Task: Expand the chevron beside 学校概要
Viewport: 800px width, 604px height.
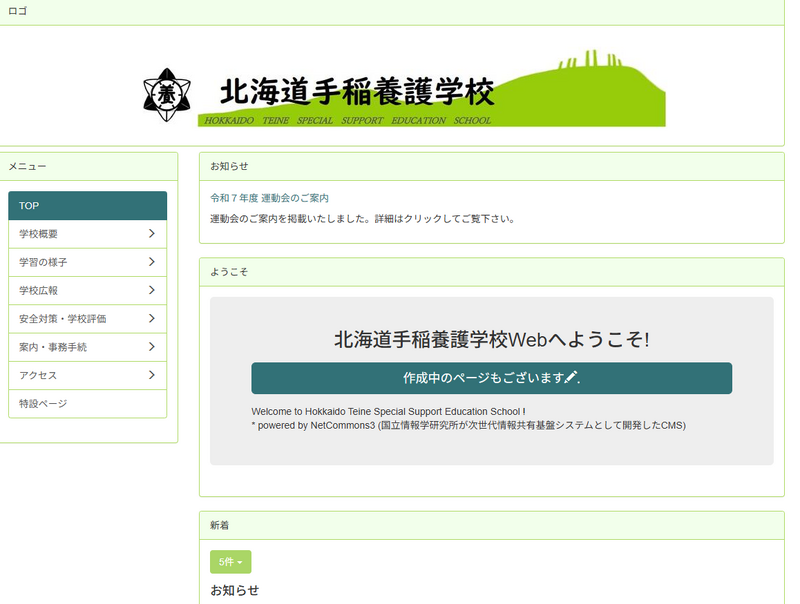Action: point(152,234)
